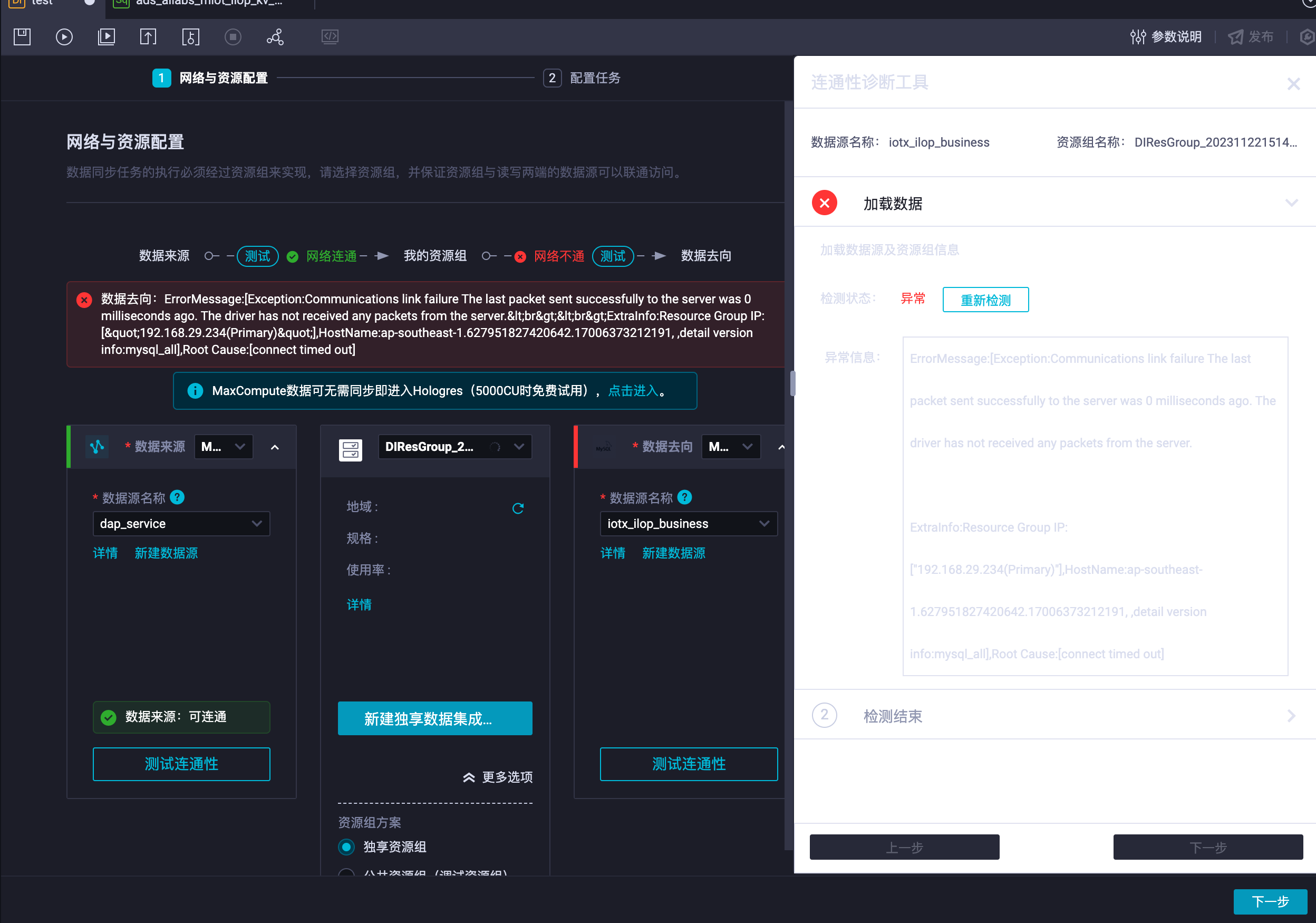Image resolution: width=1316 pixels, height=923 pixels.
Task: Open 详情 under dap_service
Action: click(x=105, y=553)
